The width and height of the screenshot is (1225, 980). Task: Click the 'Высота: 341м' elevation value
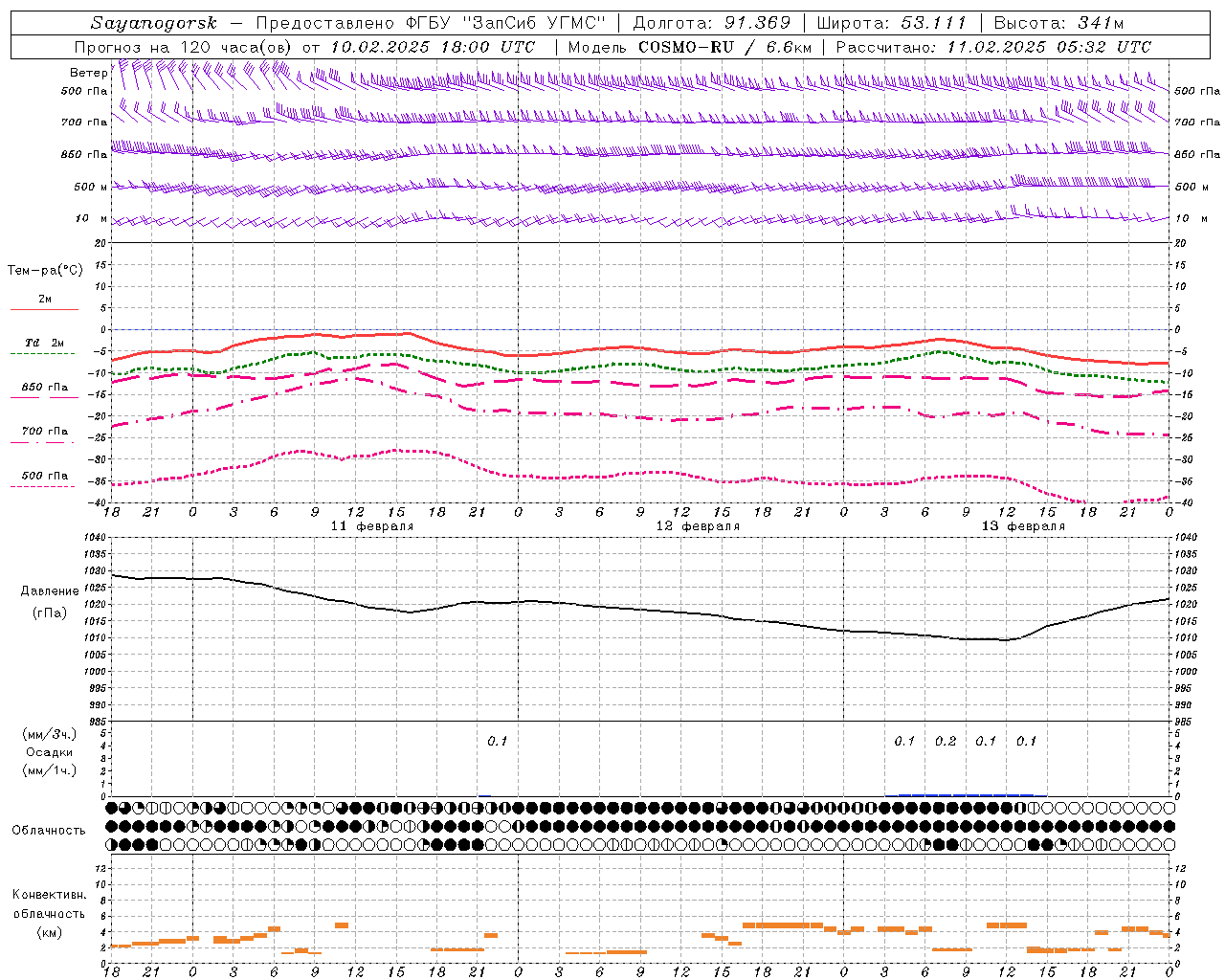pyautogui.click(x=1058, y=23)
